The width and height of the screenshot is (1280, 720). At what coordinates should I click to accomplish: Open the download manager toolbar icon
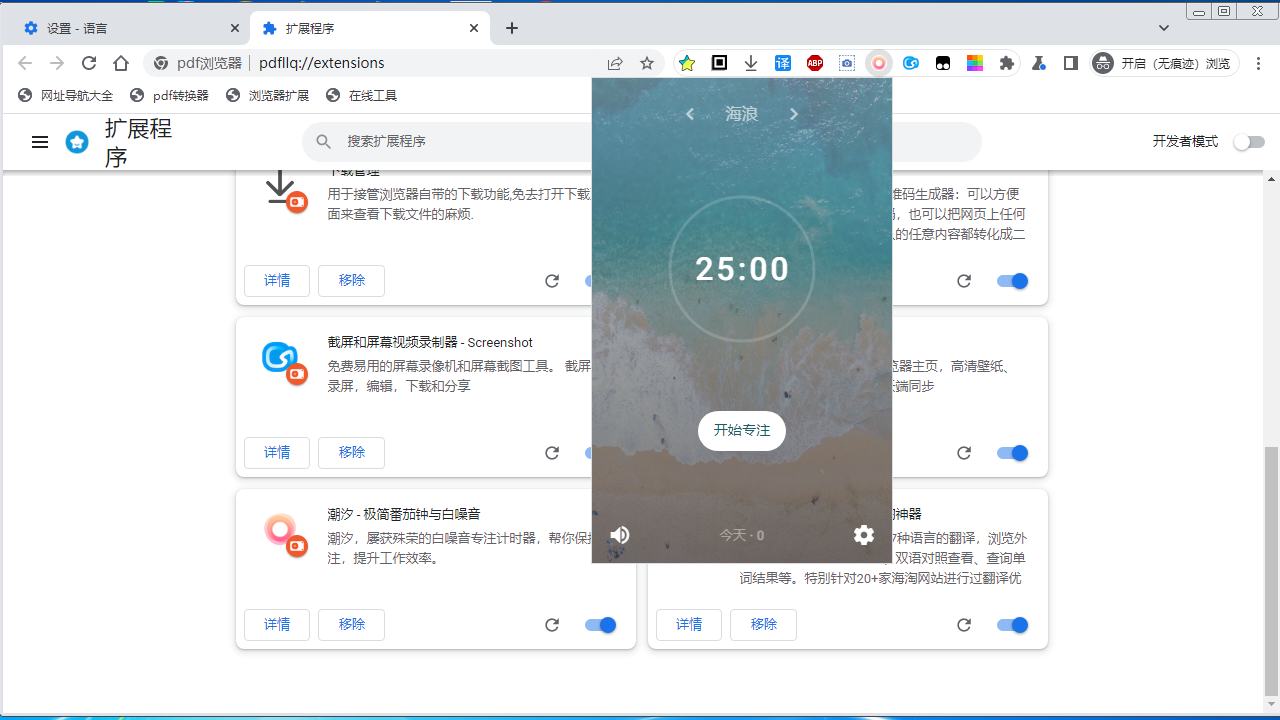click(751, 62)
